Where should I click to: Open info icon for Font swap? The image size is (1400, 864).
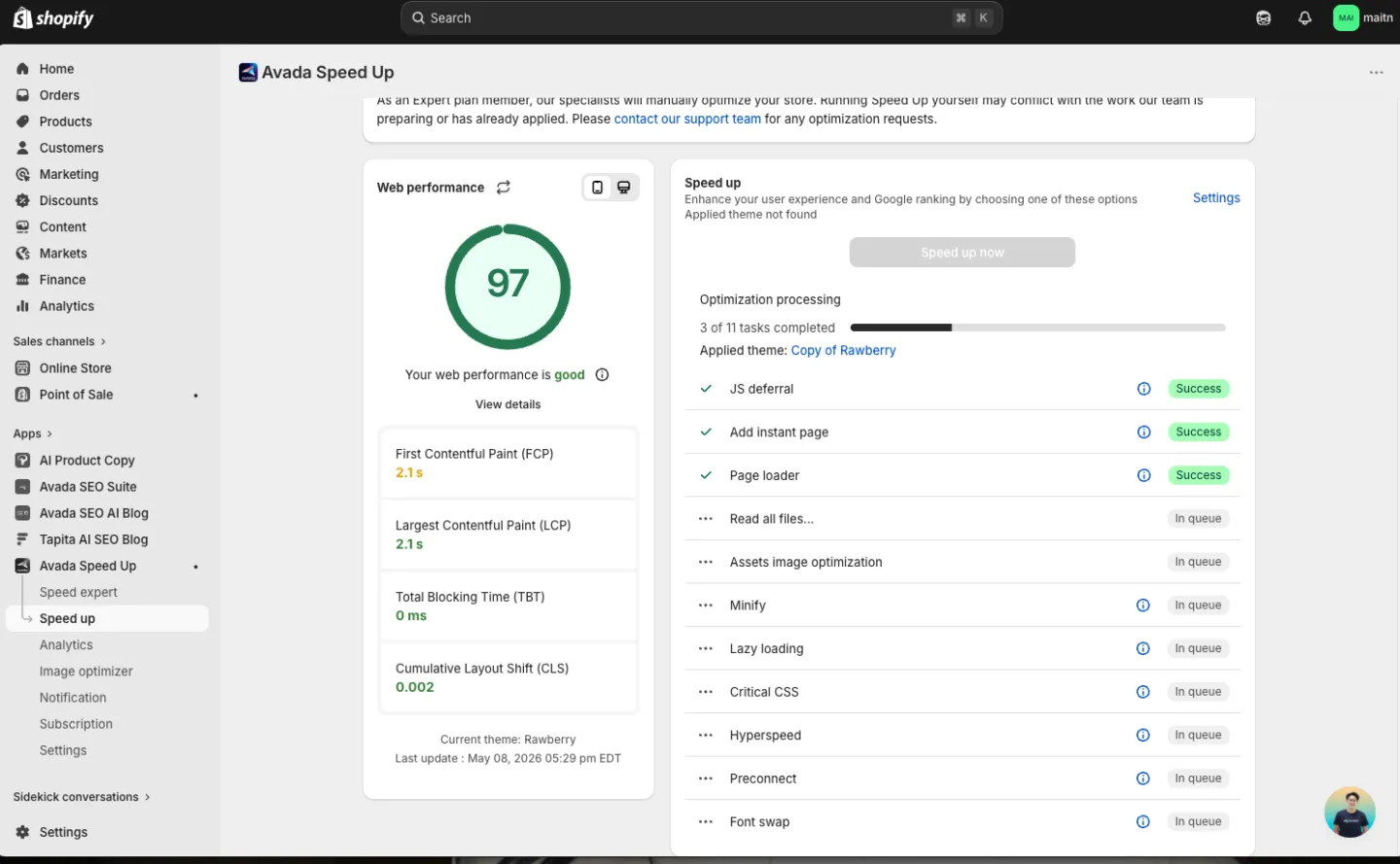(1143, 821)
